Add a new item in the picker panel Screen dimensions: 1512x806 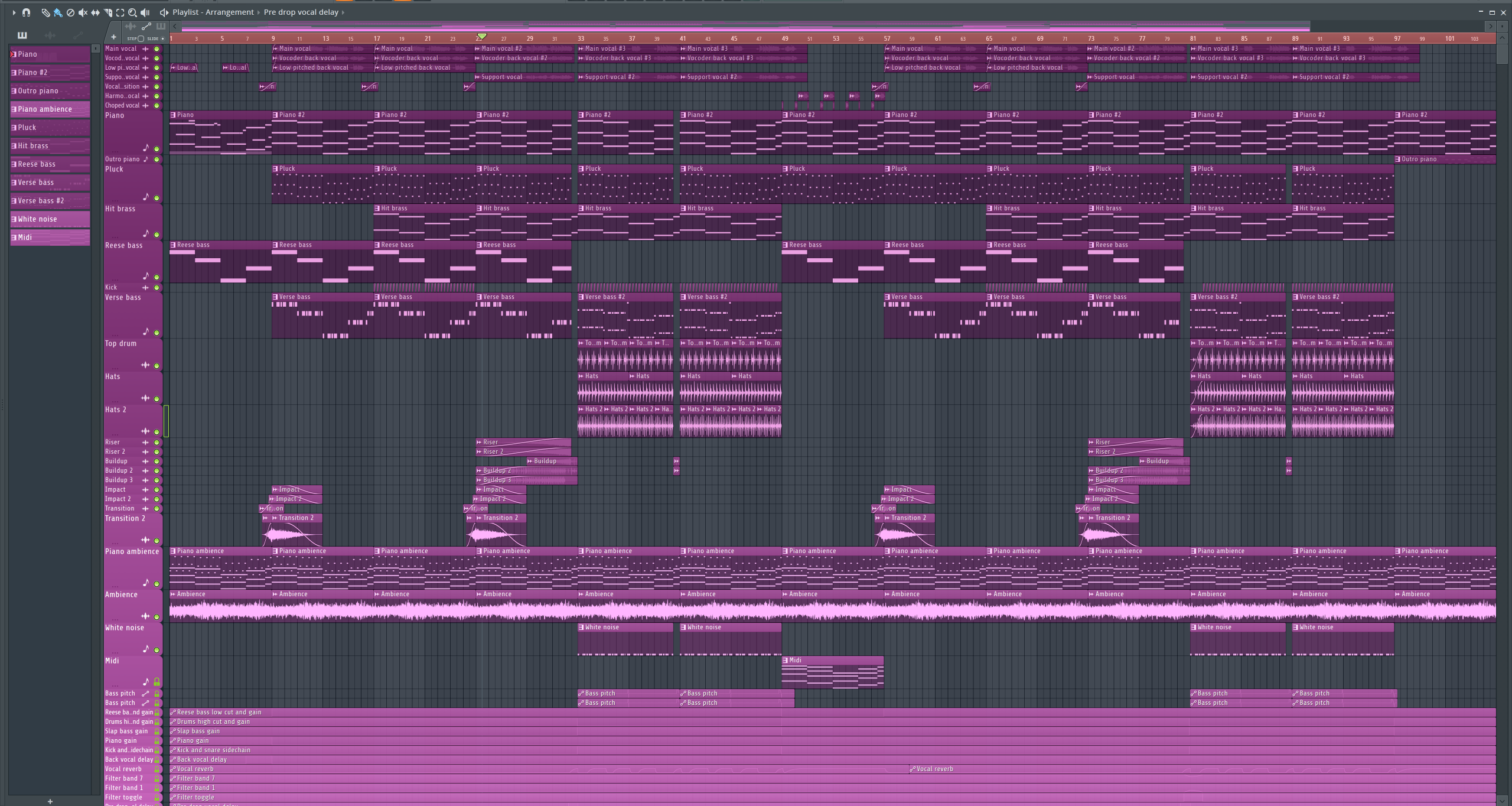[x=50, y=801]
